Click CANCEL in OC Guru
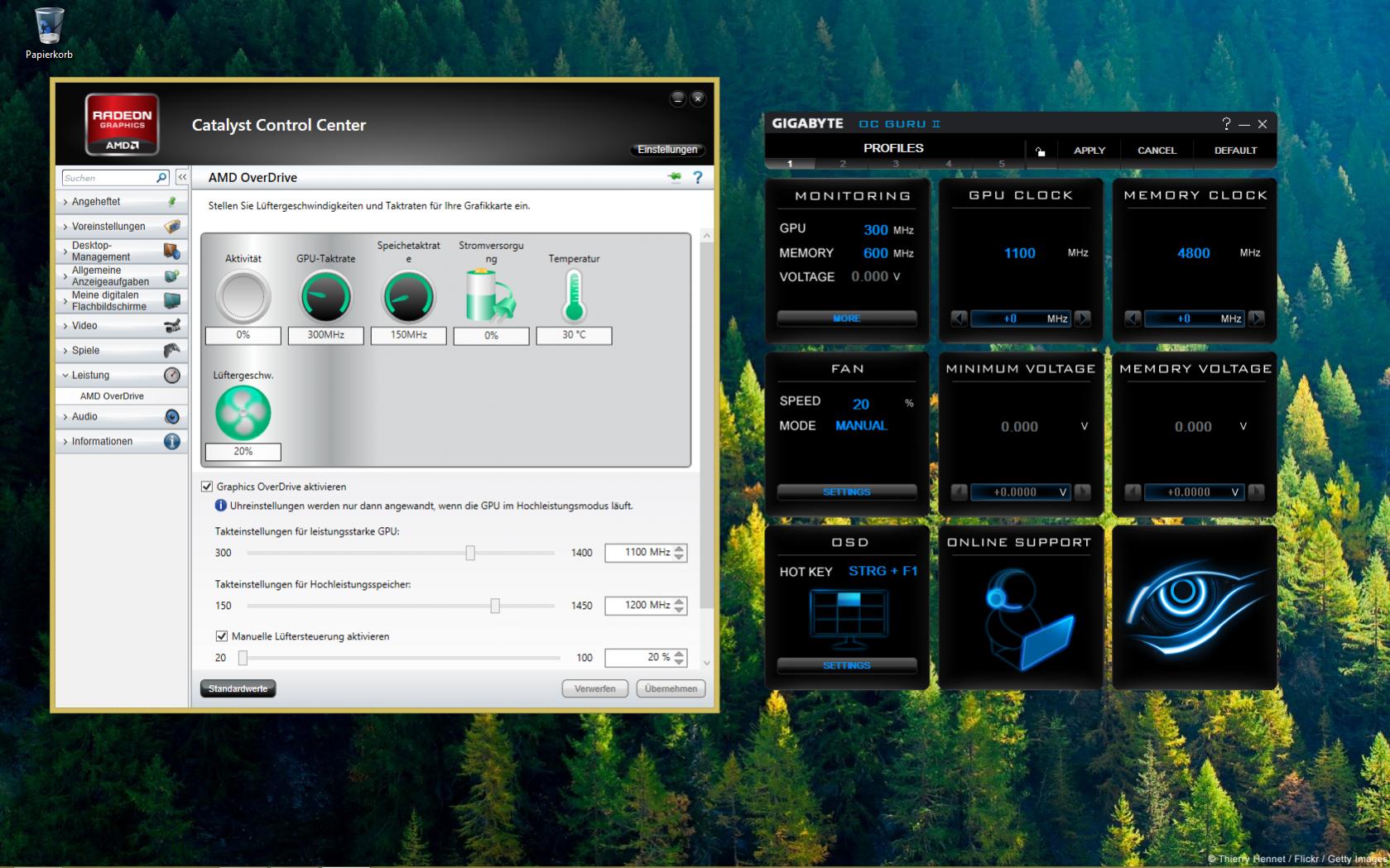Screen dimensions: 1390x868 coord(1157,151)
